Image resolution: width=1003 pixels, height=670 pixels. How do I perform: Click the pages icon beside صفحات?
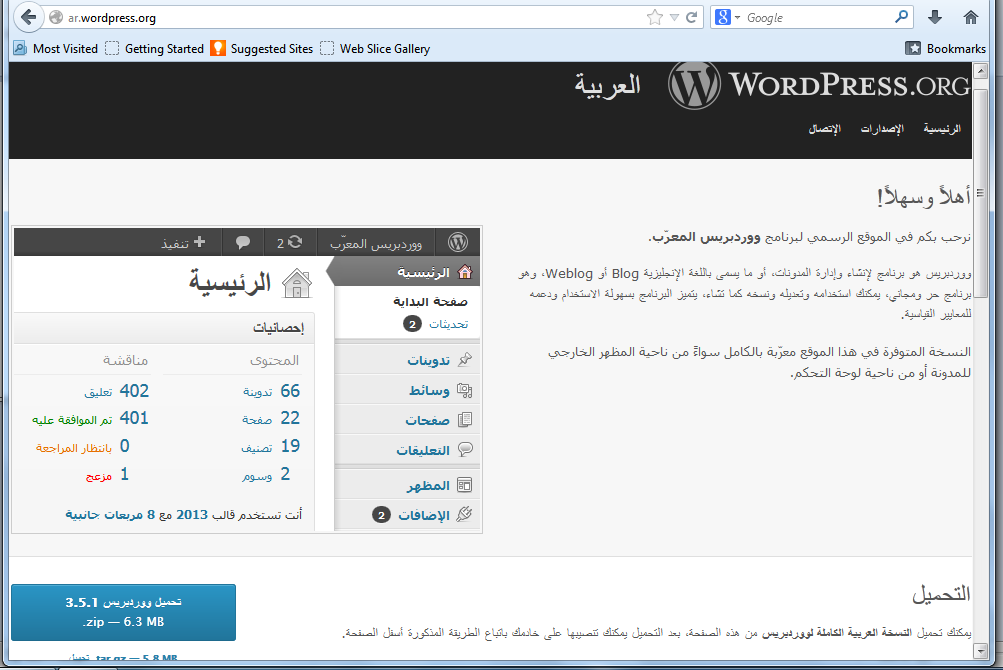(x=465, y=420)
